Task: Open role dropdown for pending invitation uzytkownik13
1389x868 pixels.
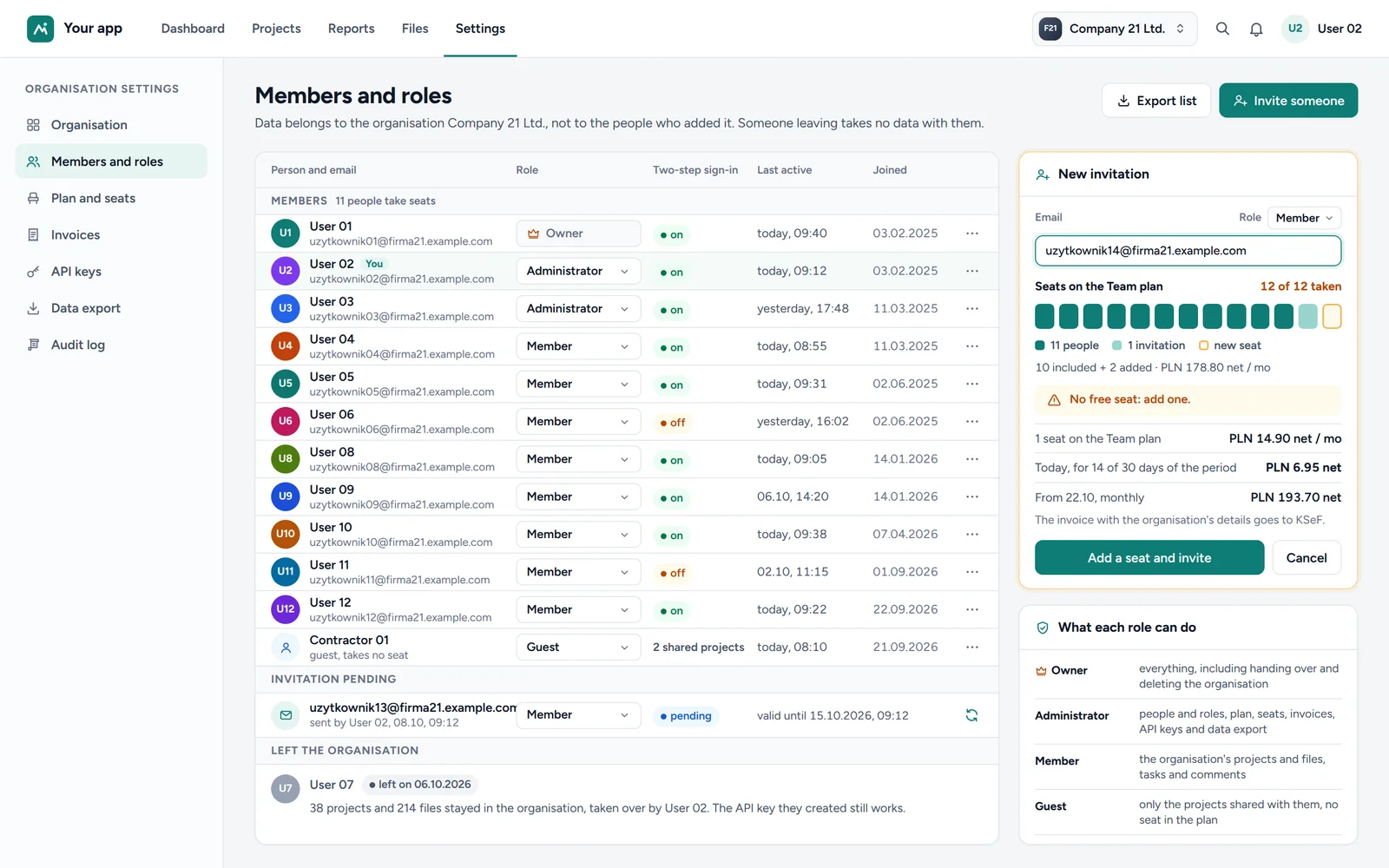Action: click(x=578, y=715)
